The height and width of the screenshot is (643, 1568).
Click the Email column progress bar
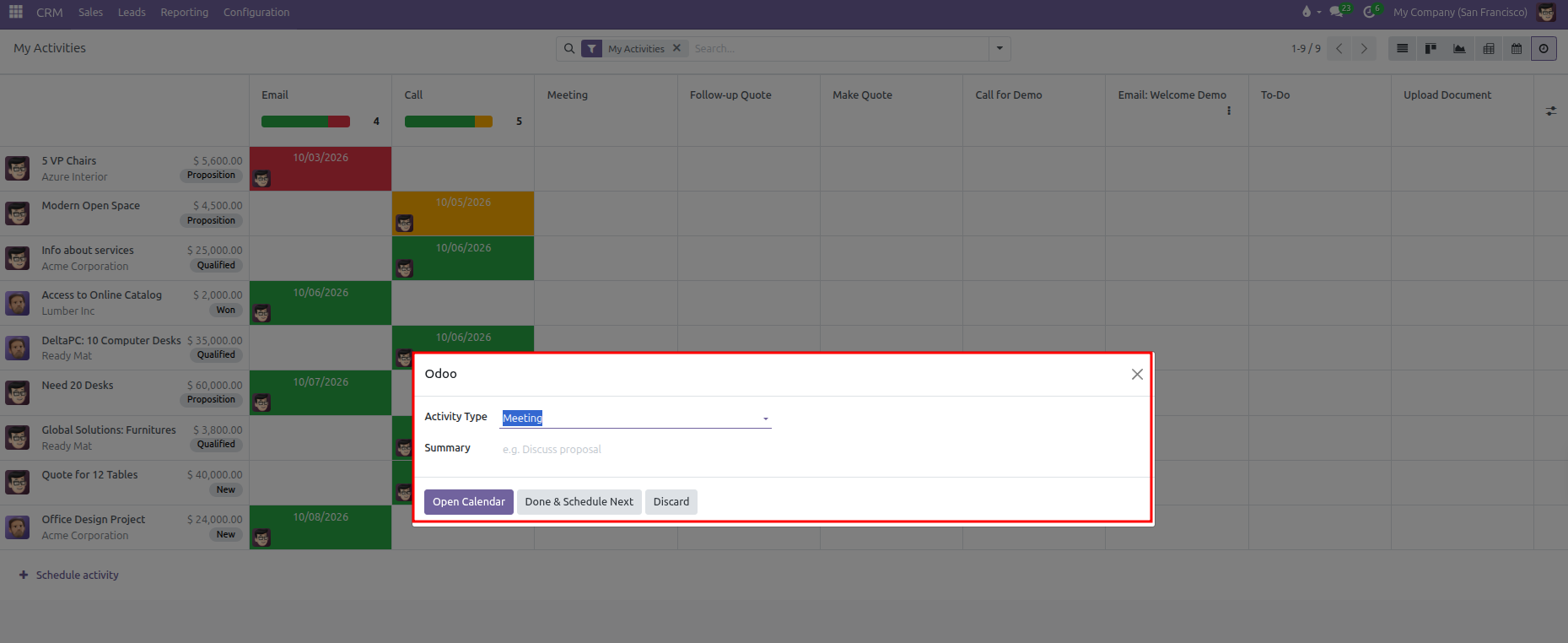(x=305, y=122)
